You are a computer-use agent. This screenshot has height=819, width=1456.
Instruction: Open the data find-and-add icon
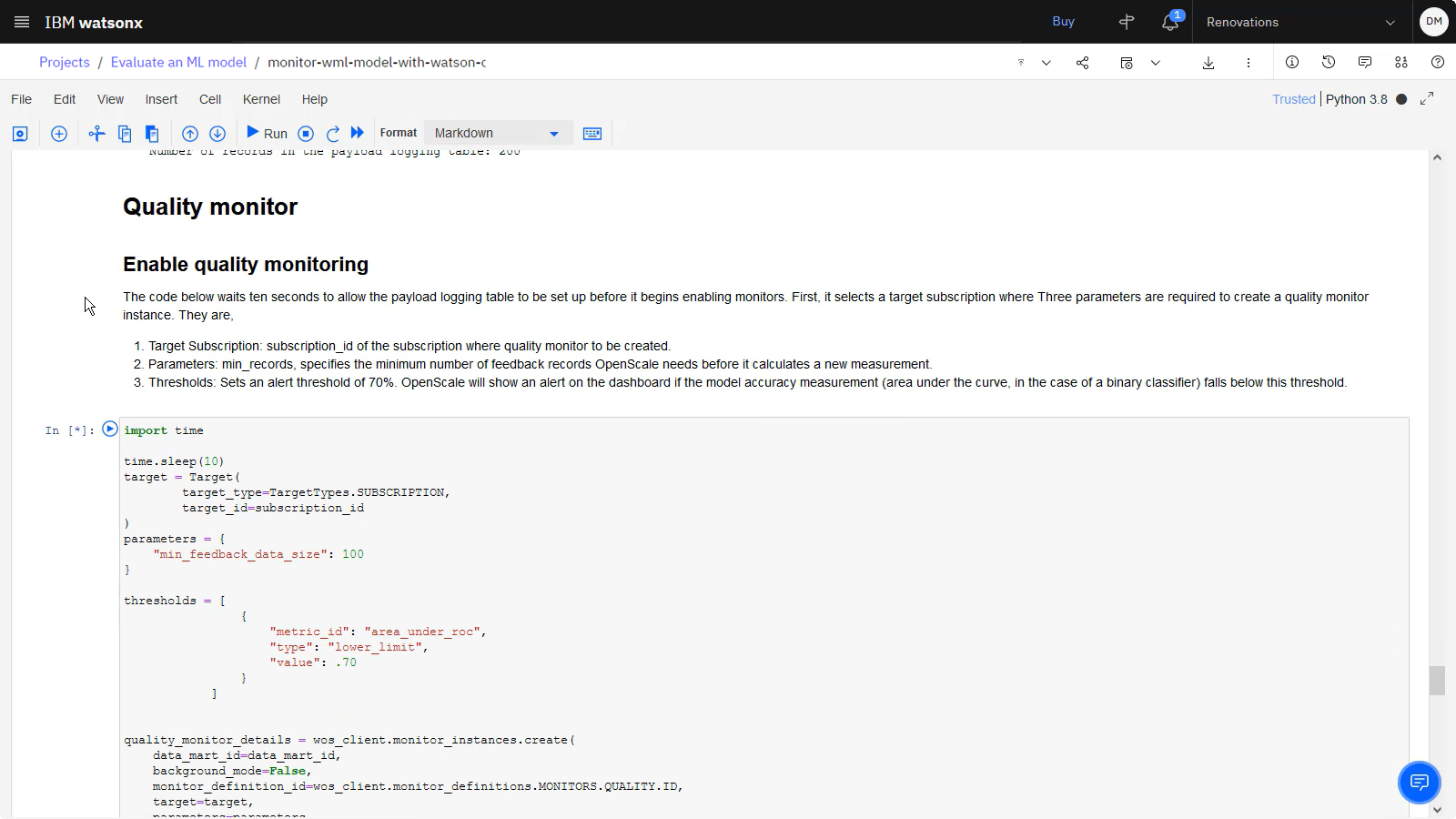(1401, 62)
